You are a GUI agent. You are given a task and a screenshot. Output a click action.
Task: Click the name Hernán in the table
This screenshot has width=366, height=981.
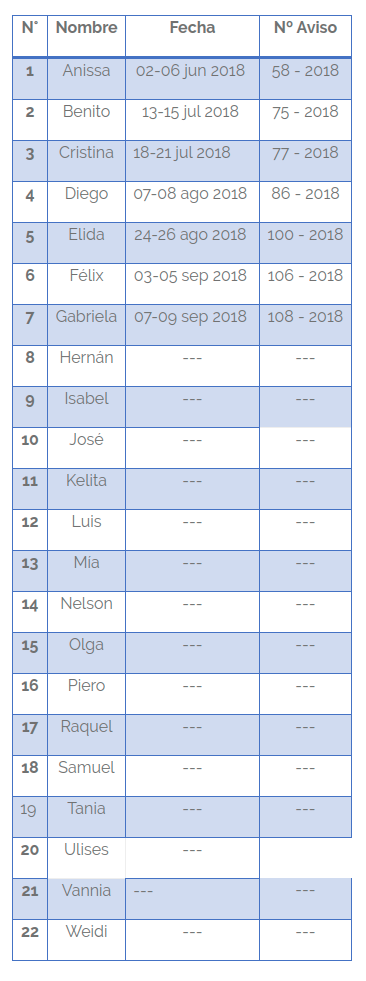click(86, 358)
